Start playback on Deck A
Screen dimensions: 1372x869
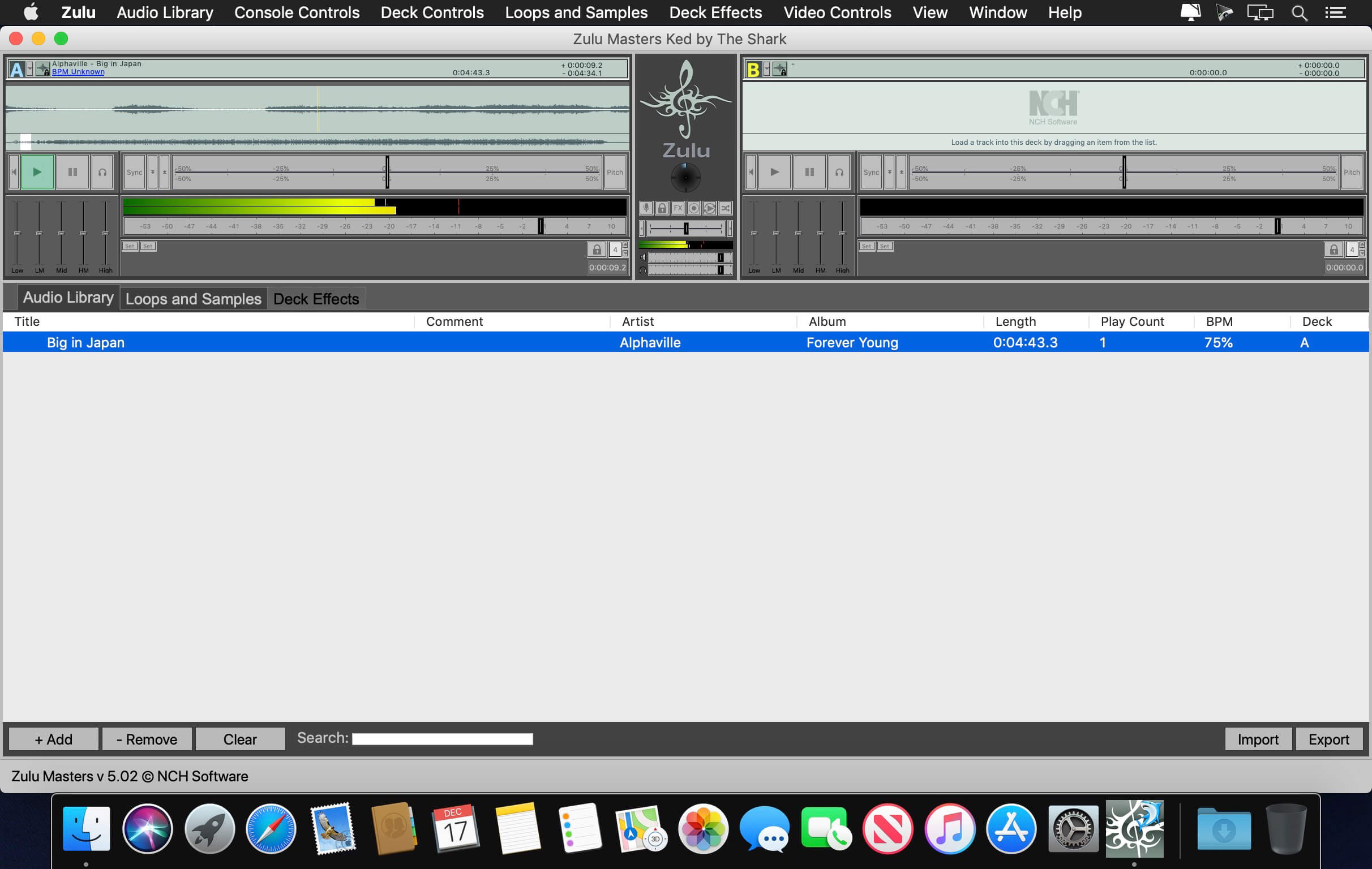point(37,171)
